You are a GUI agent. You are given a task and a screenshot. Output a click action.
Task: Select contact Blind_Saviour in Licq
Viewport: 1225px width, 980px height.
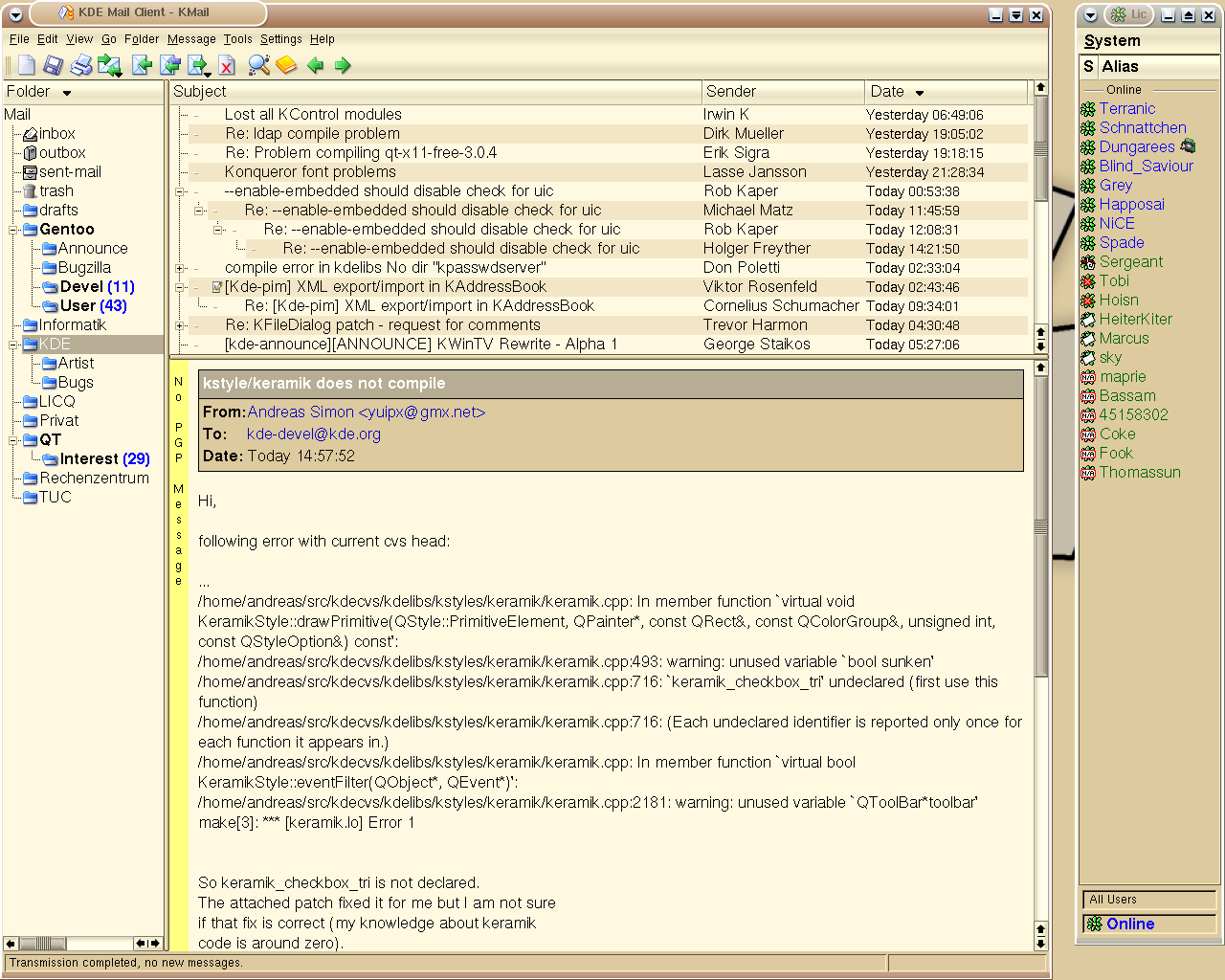click(1146, 167)
